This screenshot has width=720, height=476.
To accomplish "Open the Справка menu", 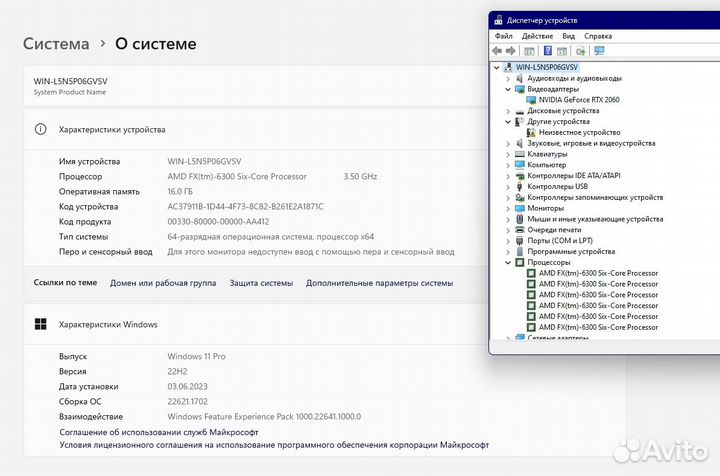I will [598, 36].
